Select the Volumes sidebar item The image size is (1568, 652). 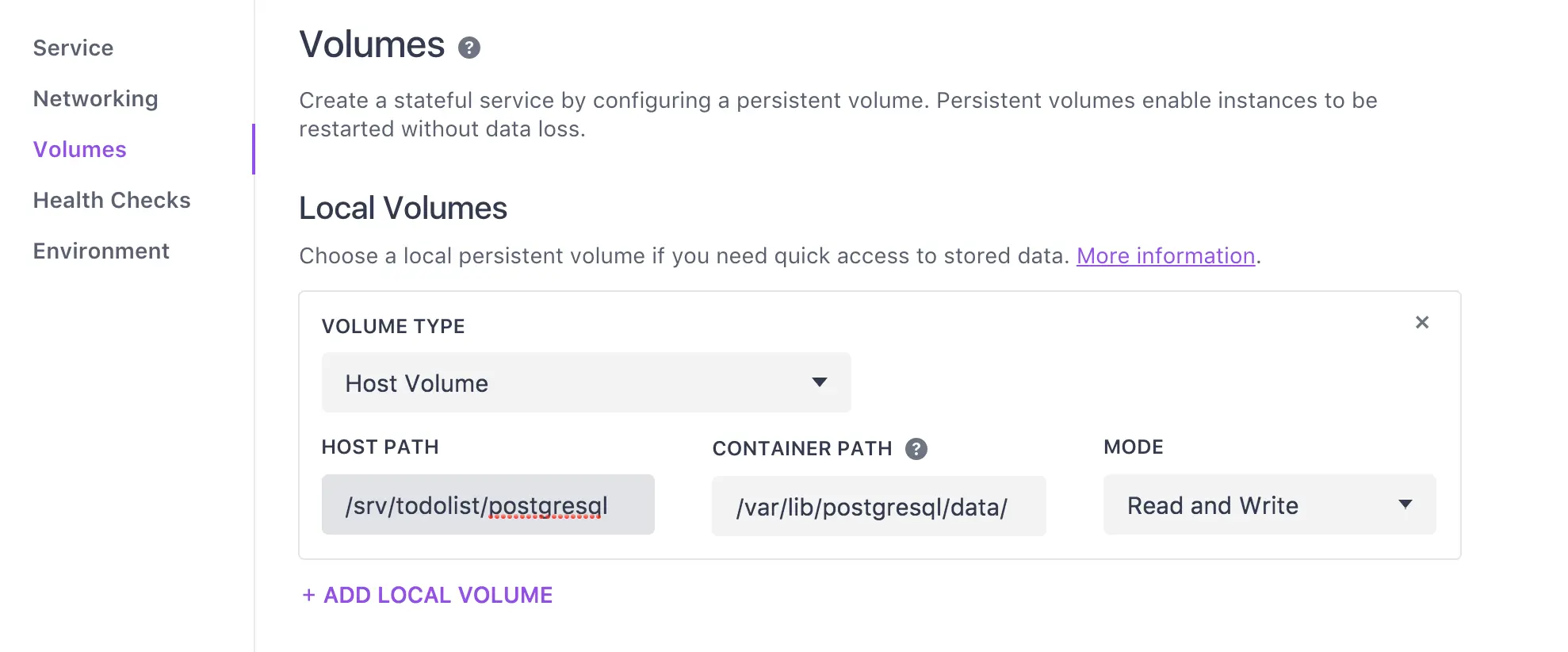(x=79, y=149)
